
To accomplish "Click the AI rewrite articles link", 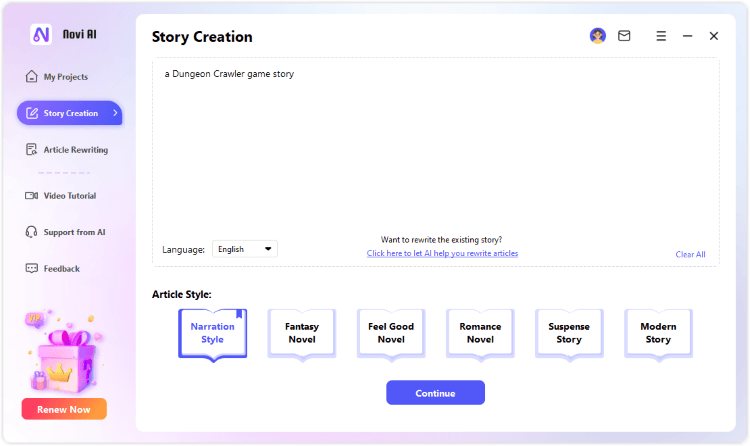I will (442, 253).
